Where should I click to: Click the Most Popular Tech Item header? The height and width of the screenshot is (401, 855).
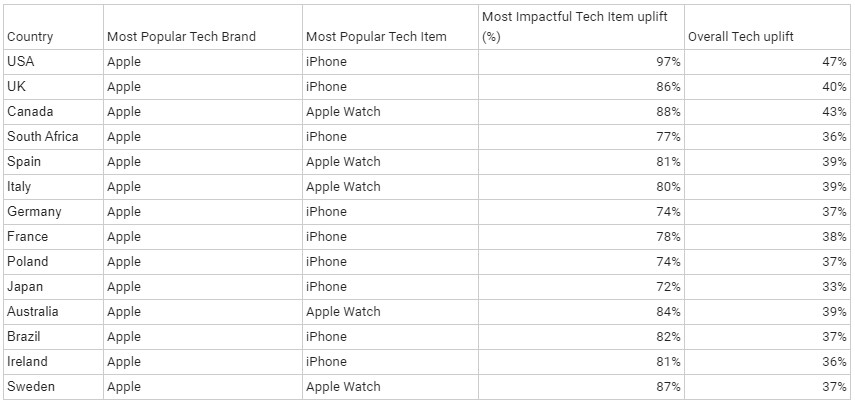[376, 37]
